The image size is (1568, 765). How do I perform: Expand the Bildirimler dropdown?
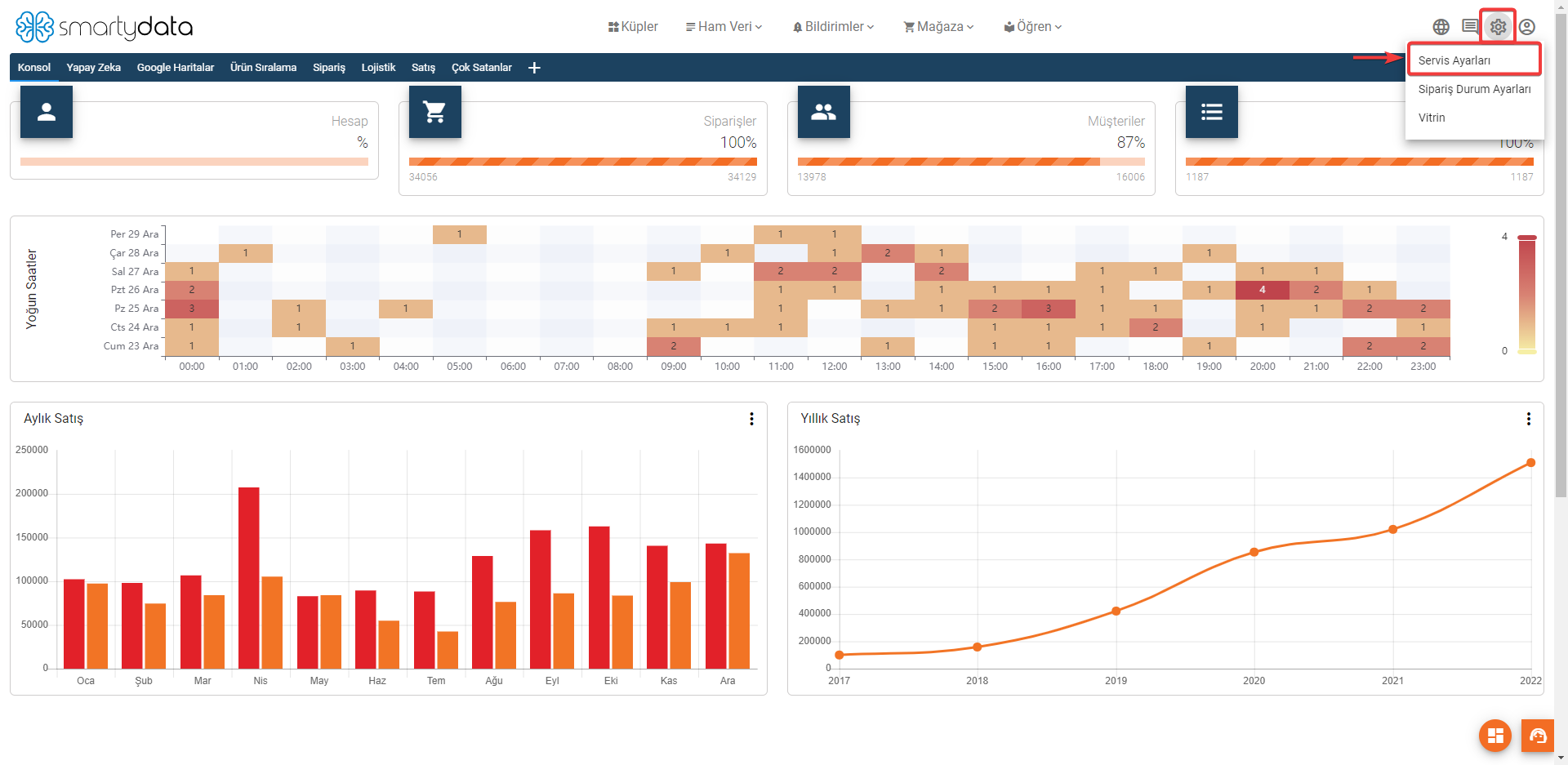coord(834,27)
